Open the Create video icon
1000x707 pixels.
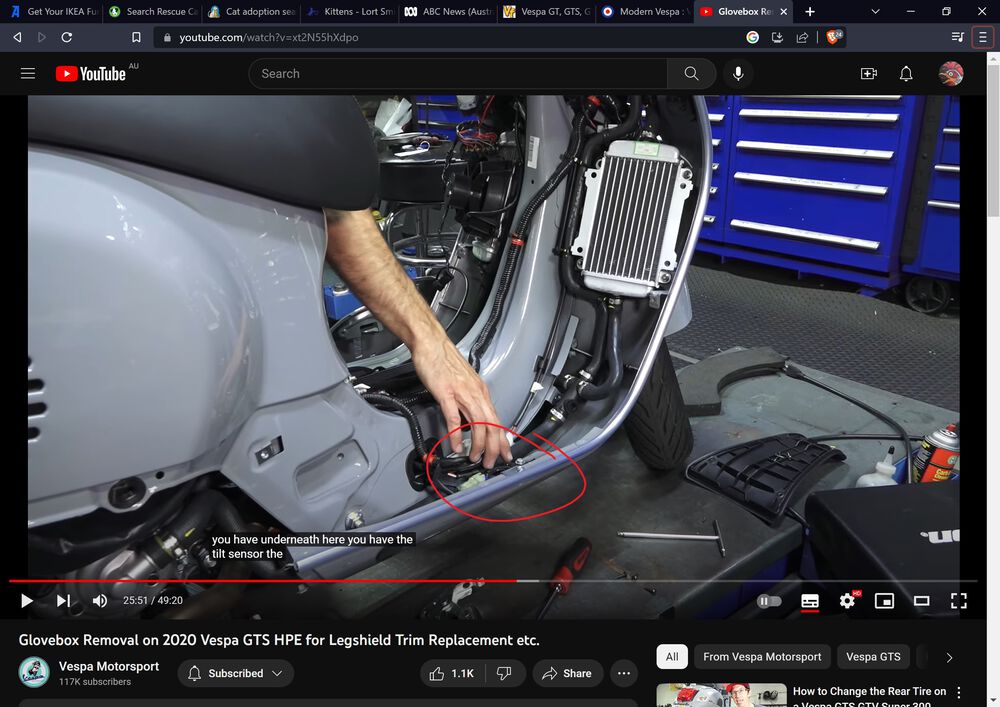(869, 73)
